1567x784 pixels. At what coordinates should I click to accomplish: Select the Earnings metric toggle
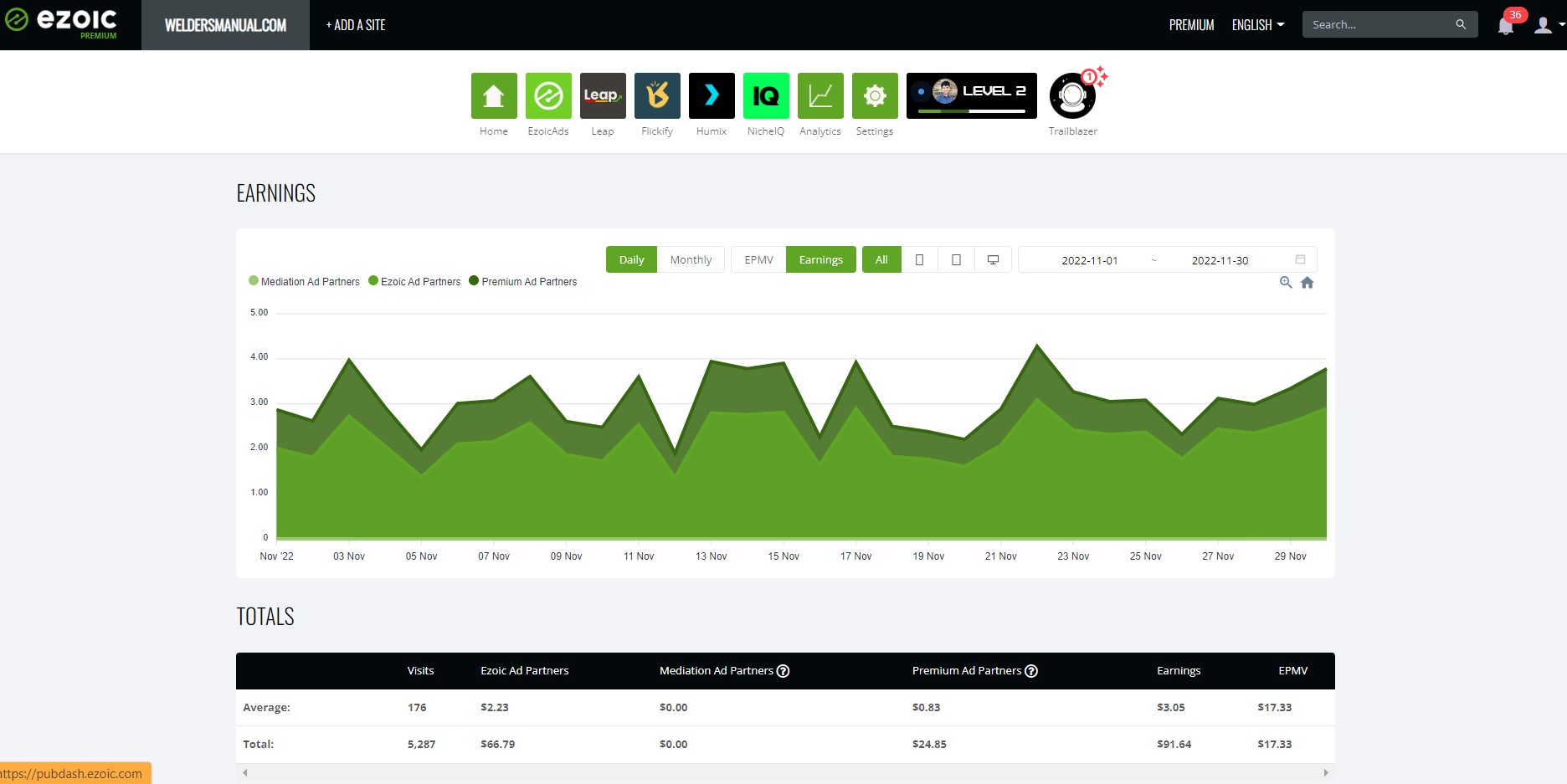[820, 259]
